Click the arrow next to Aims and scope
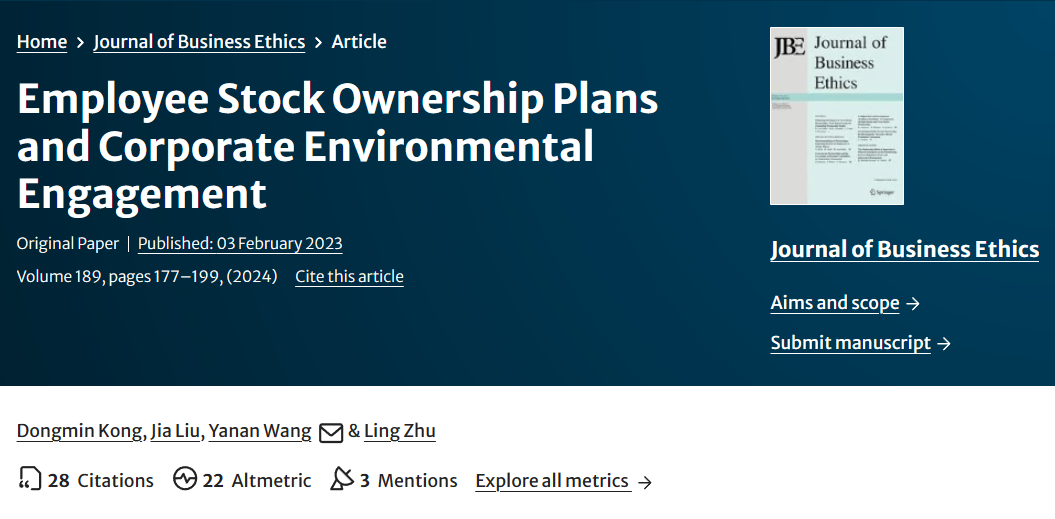Viewport: 1055px width, 519px height. tap(912, 304)
